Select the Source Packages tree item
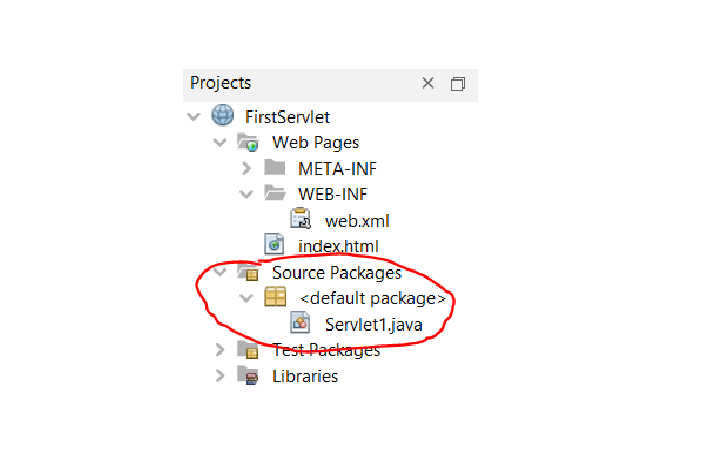Screen dimensions: 715x459 (x=336, y=272)
